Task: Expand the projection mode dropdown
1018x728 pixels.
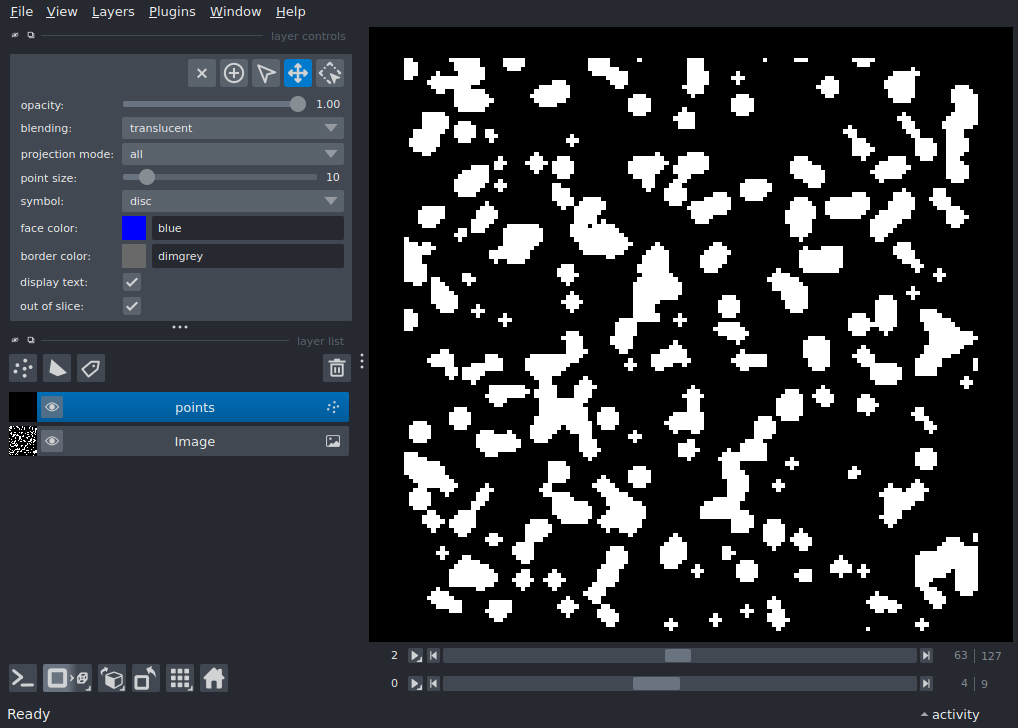Action: coord(232,154)
